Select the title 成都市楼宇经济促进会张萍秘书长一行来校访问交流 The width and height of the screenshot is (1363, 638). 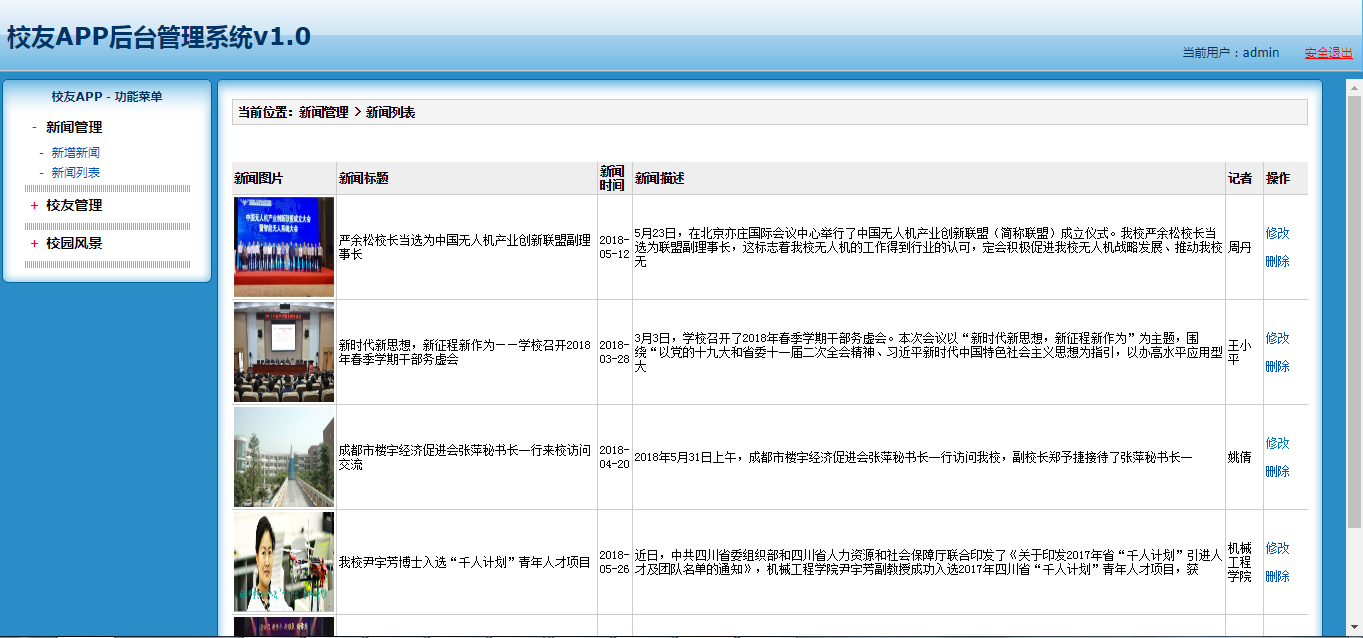(x=466, y=457)
